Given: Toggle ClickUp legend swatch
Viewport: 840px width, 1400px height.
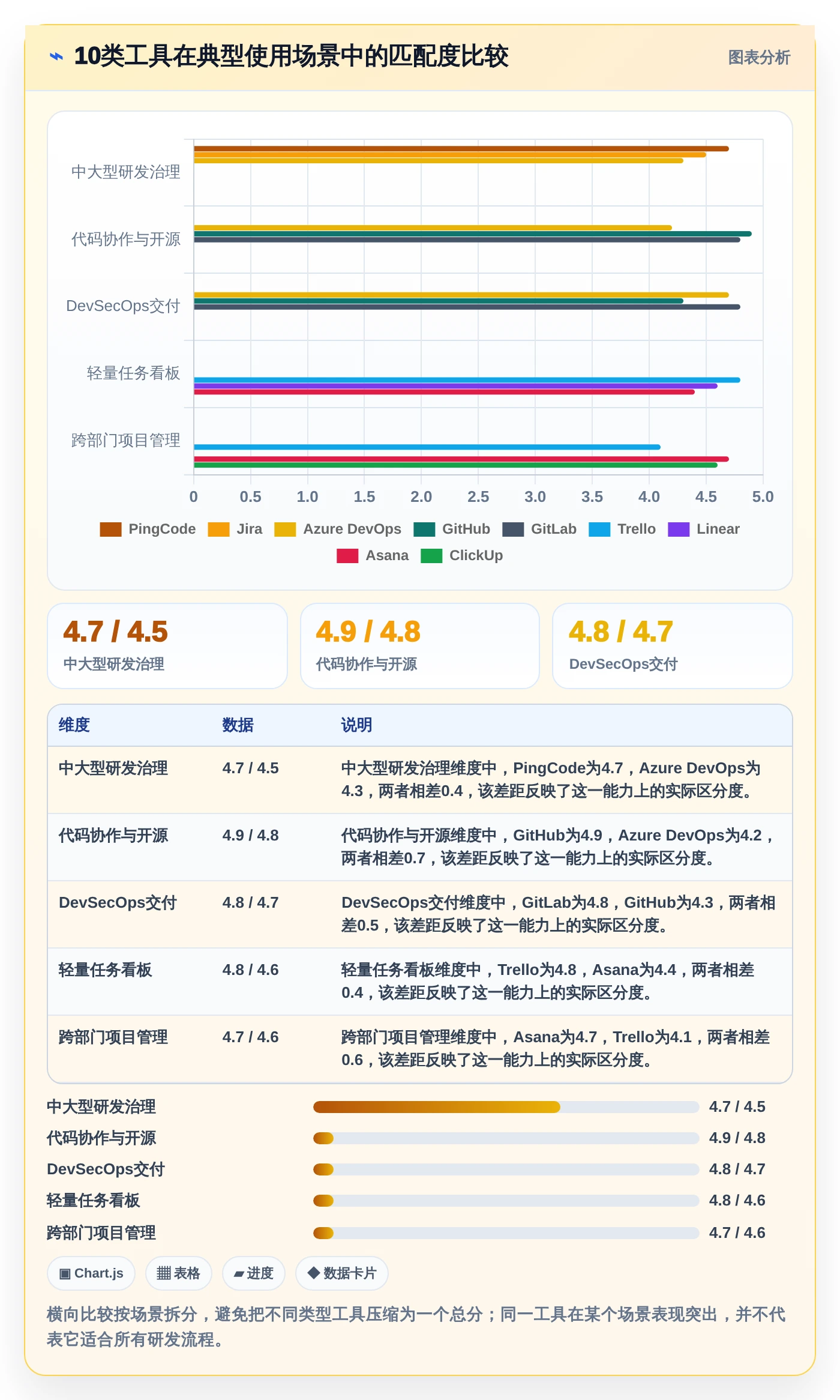Looking at the screenshot, I should tap(431, 555).
